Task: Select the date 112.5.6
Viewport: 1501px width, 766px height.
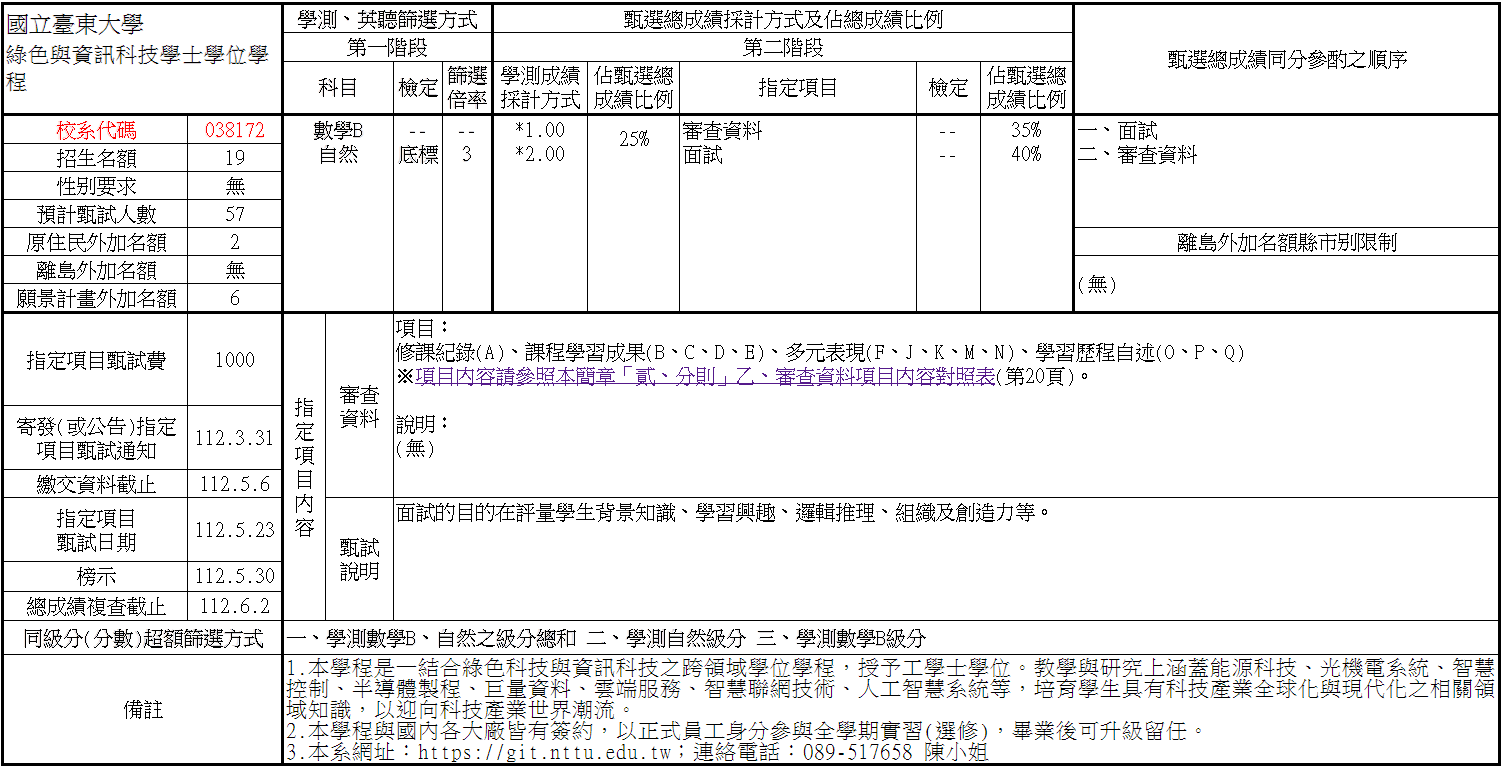Action: [235, 484]
